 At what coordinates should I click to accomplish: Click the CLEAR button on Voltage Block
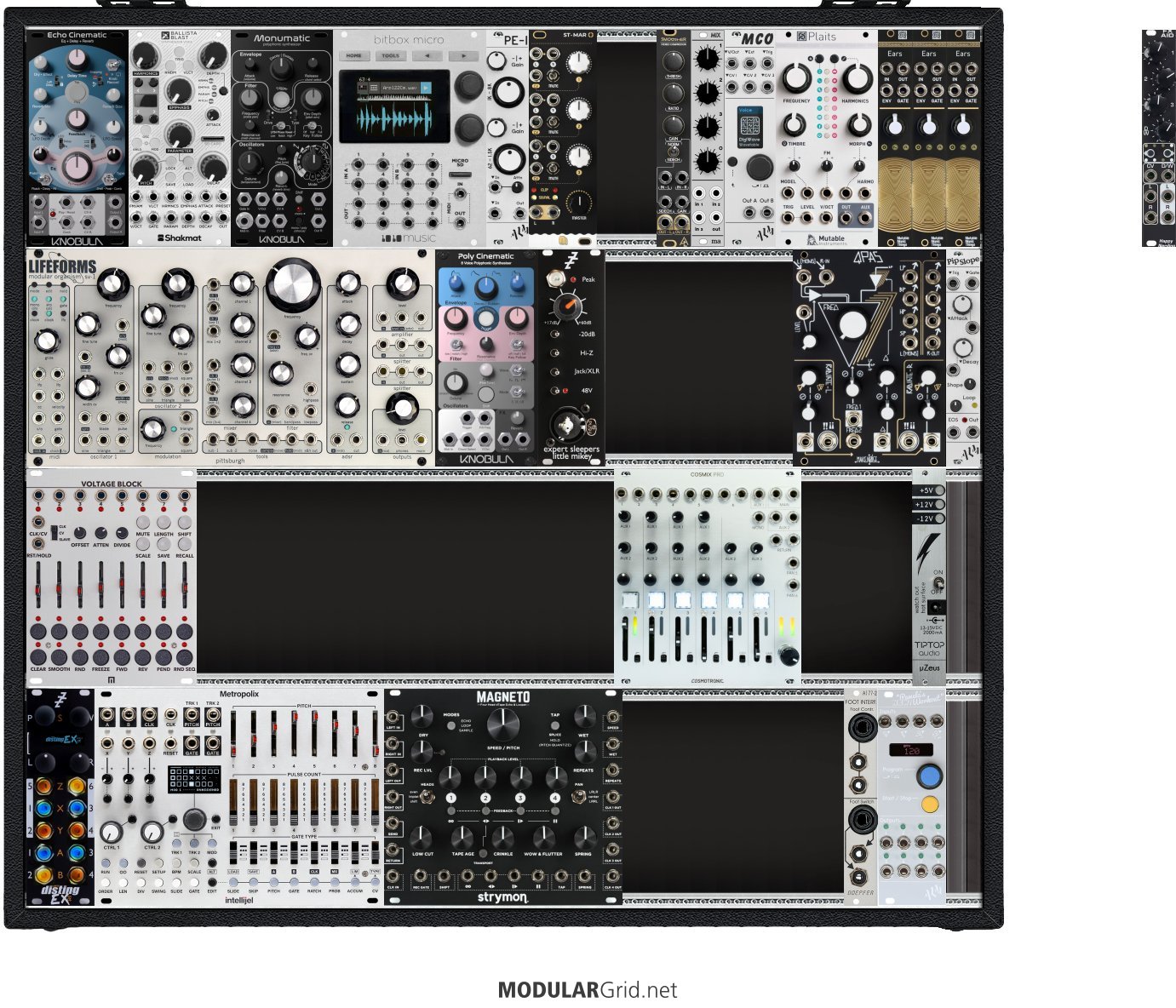[x=38, y=656]
